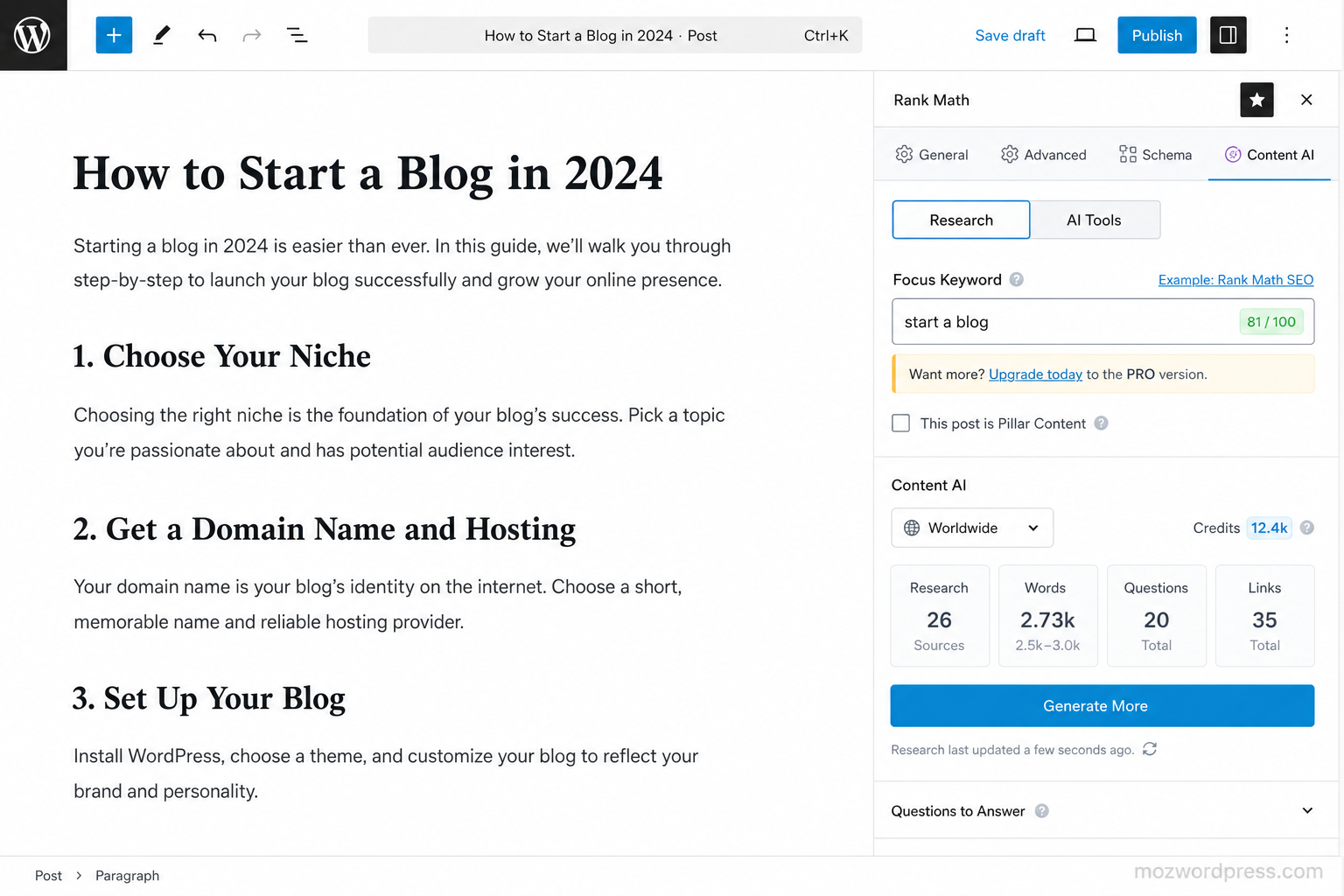Undo the last change
Screen dimensions: 1344x896
pos(206,35)
